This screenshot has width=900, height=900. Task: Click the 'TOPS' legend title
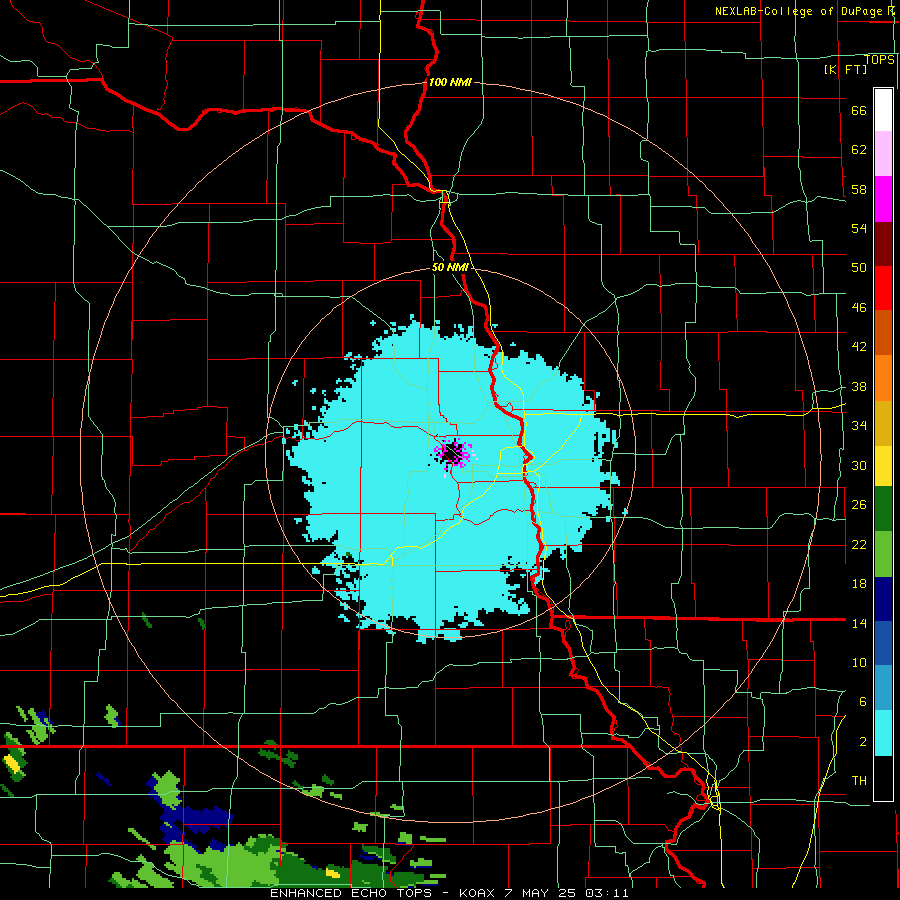pyautogui.click(x=879, y=59)
